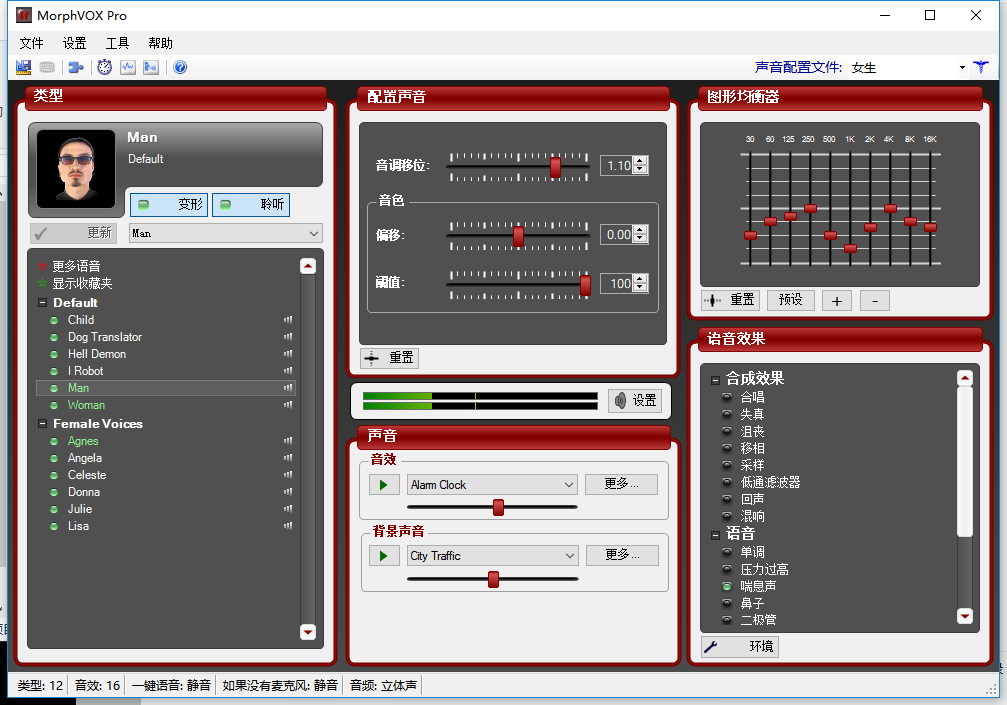Click the red star beside 更多语音

[x=42, y=266]
